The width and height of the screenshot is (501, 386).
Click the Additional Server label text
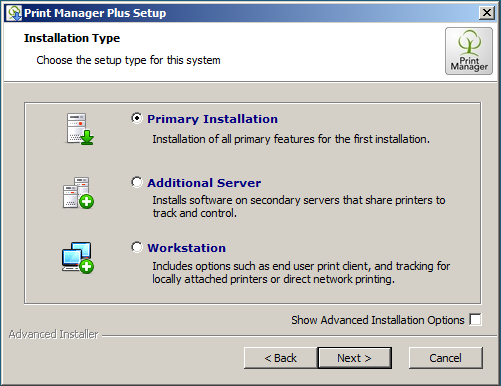pos(204,183)
